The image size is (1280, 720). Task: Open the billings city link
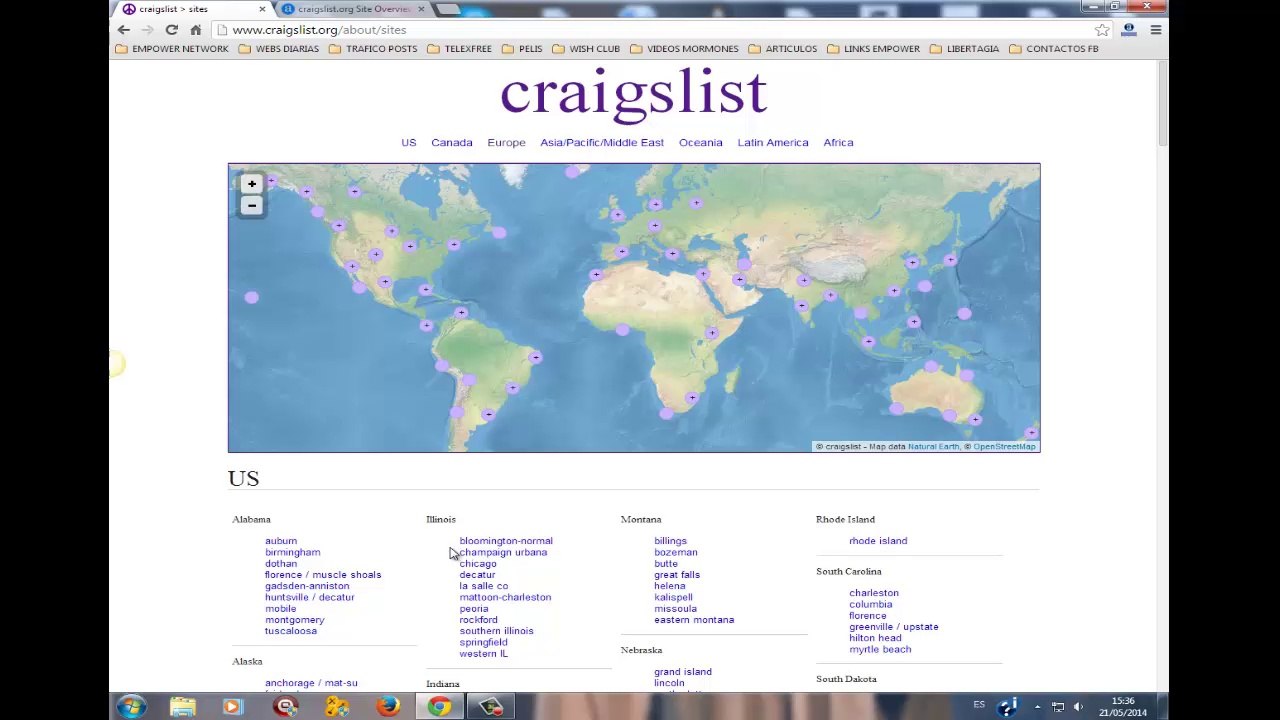(x=671, y=541)
